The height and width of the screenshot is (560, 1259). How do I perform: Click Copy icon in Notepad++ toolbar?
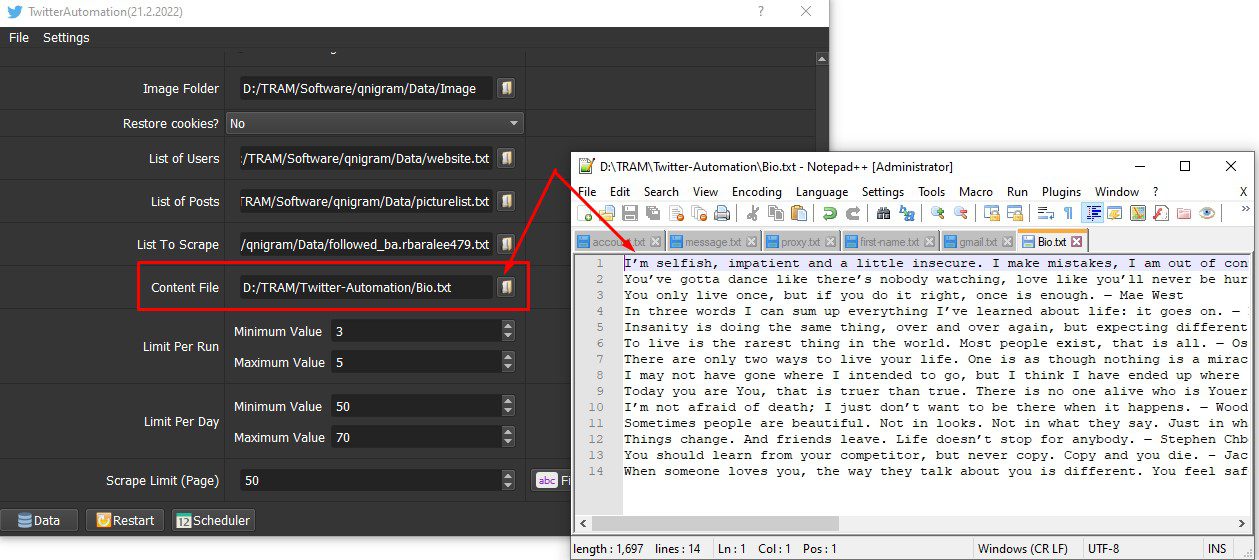[775, 213]
